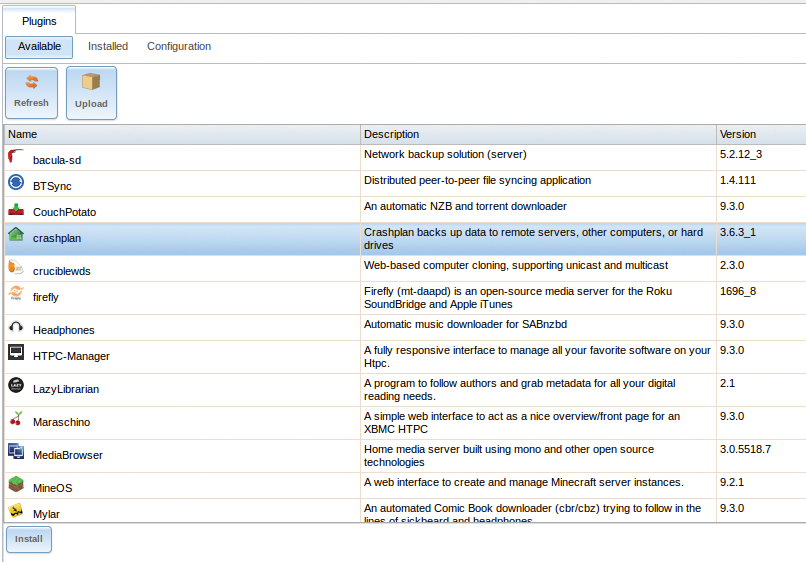The image size is (806, 562).
Task: Click the Mylar plugin icon
Action: [x=16, y=510]
